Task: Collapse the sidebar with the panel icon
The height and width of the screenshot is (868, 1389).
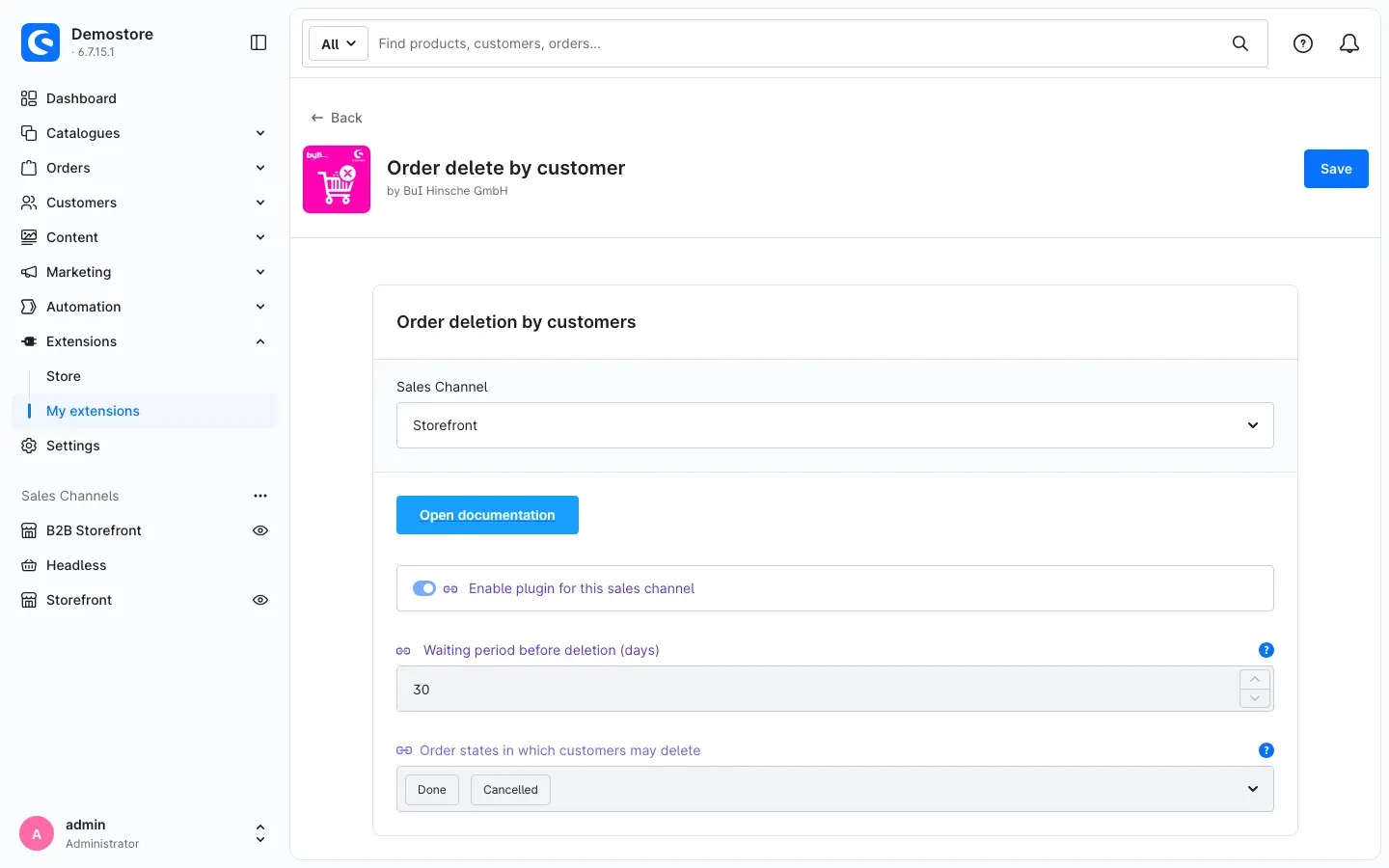Action: [x=259, y=42]
